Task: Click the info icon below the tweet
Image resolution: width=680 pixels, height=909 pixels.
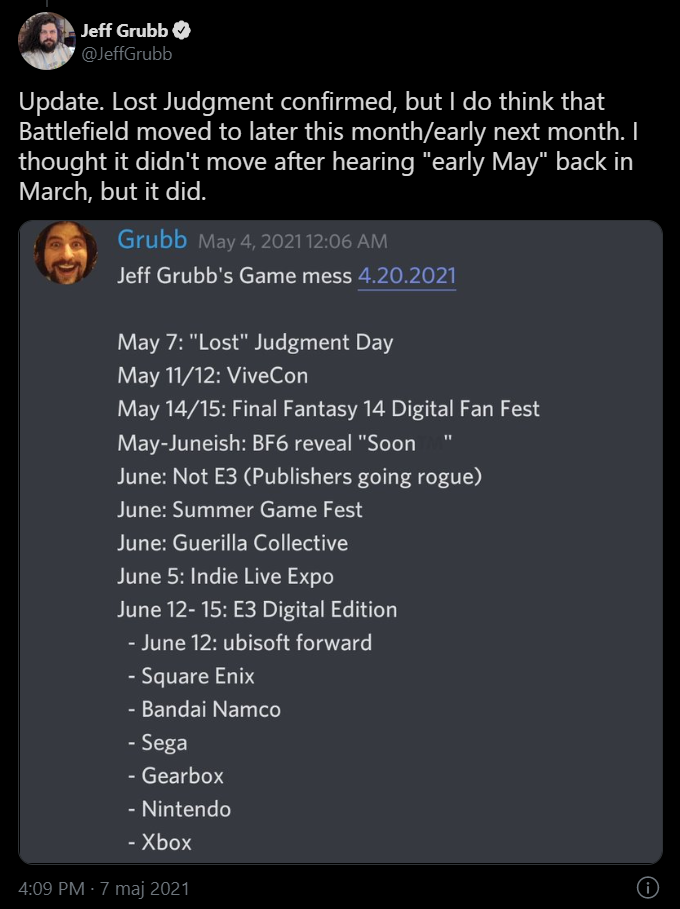Action: pyautogui.click(x=647, y=887)
